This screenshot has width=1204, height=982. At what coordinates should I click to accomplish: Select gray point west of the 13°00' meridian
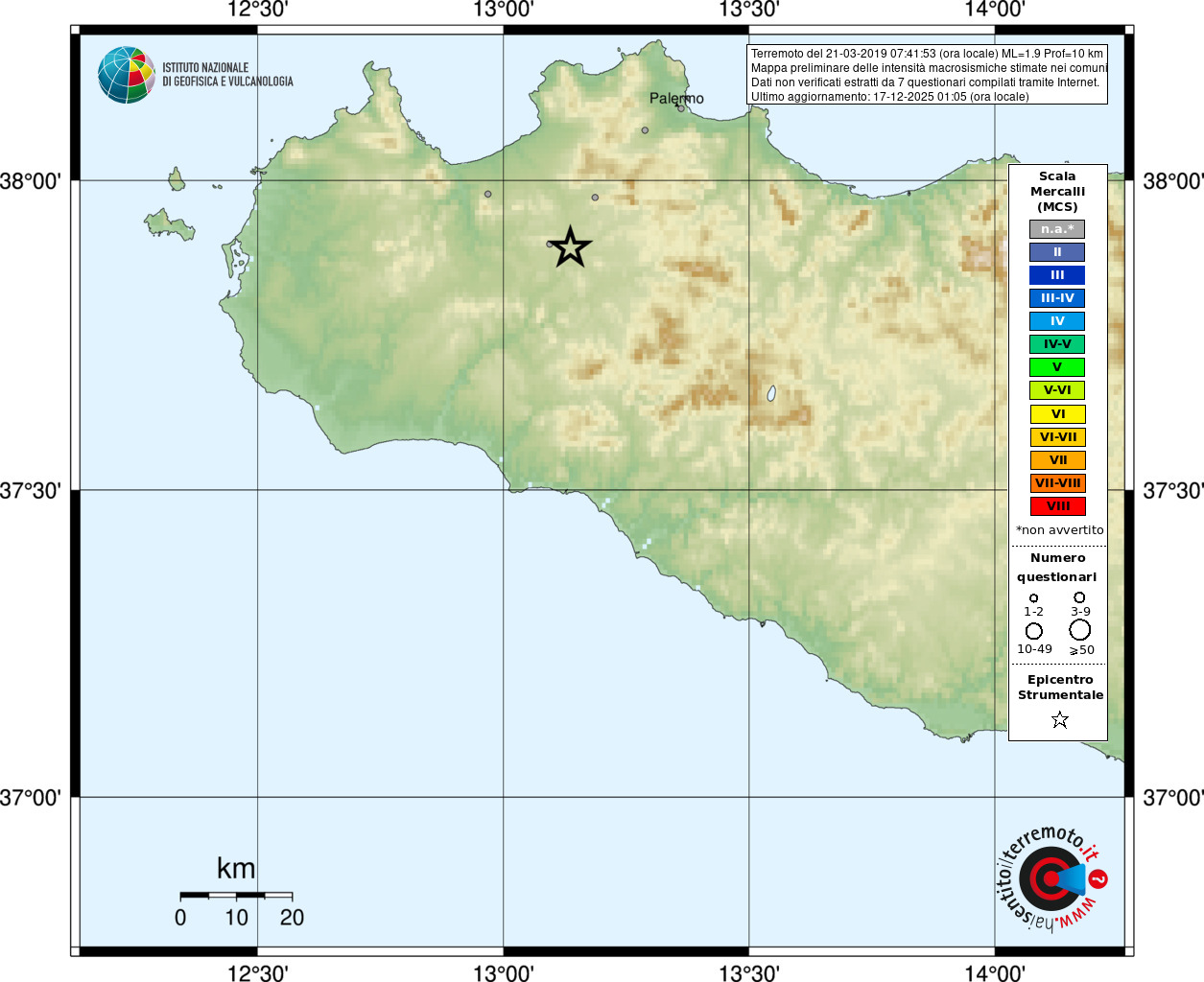point(487,194)
